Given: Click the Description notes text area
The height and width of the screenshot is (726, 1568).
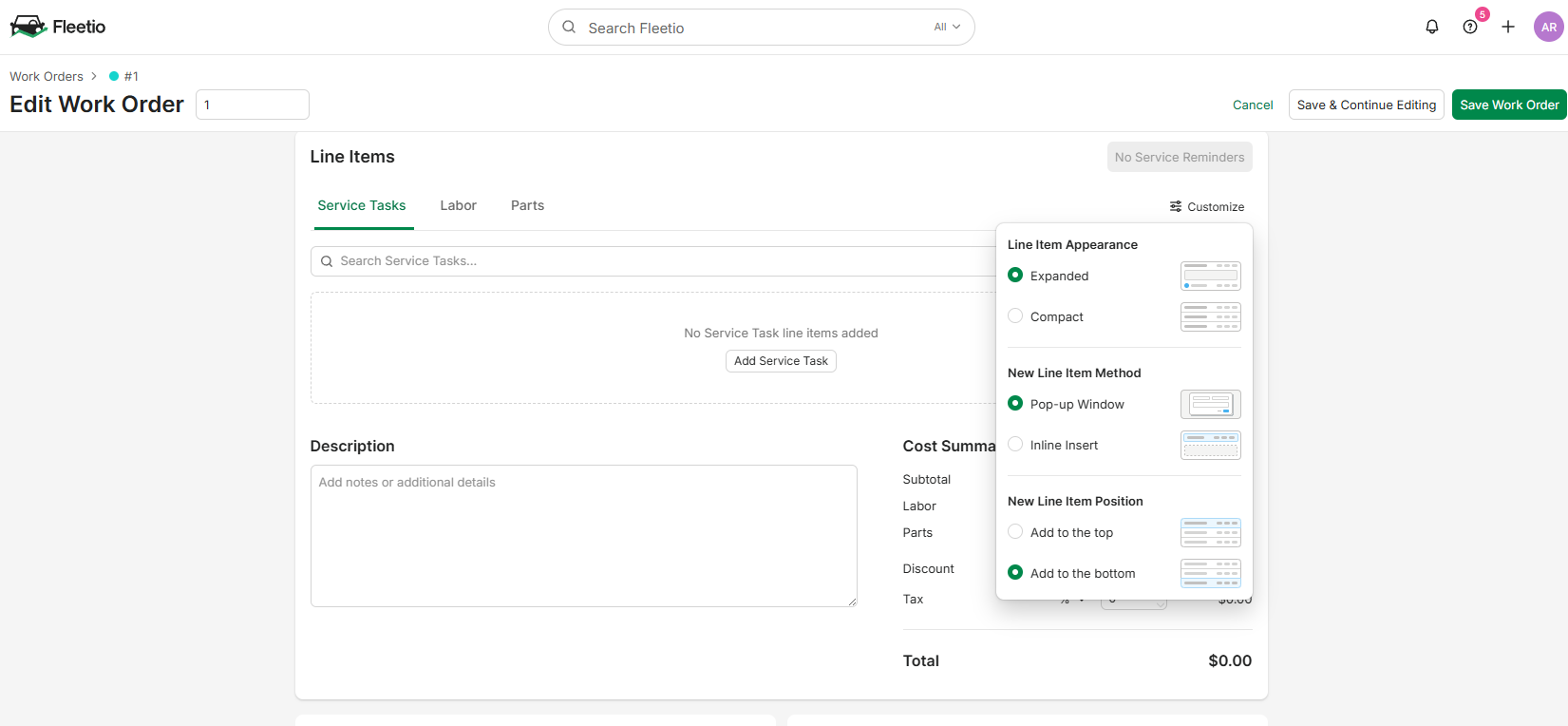Looking at the screenshot, I should tap(584, 536).
